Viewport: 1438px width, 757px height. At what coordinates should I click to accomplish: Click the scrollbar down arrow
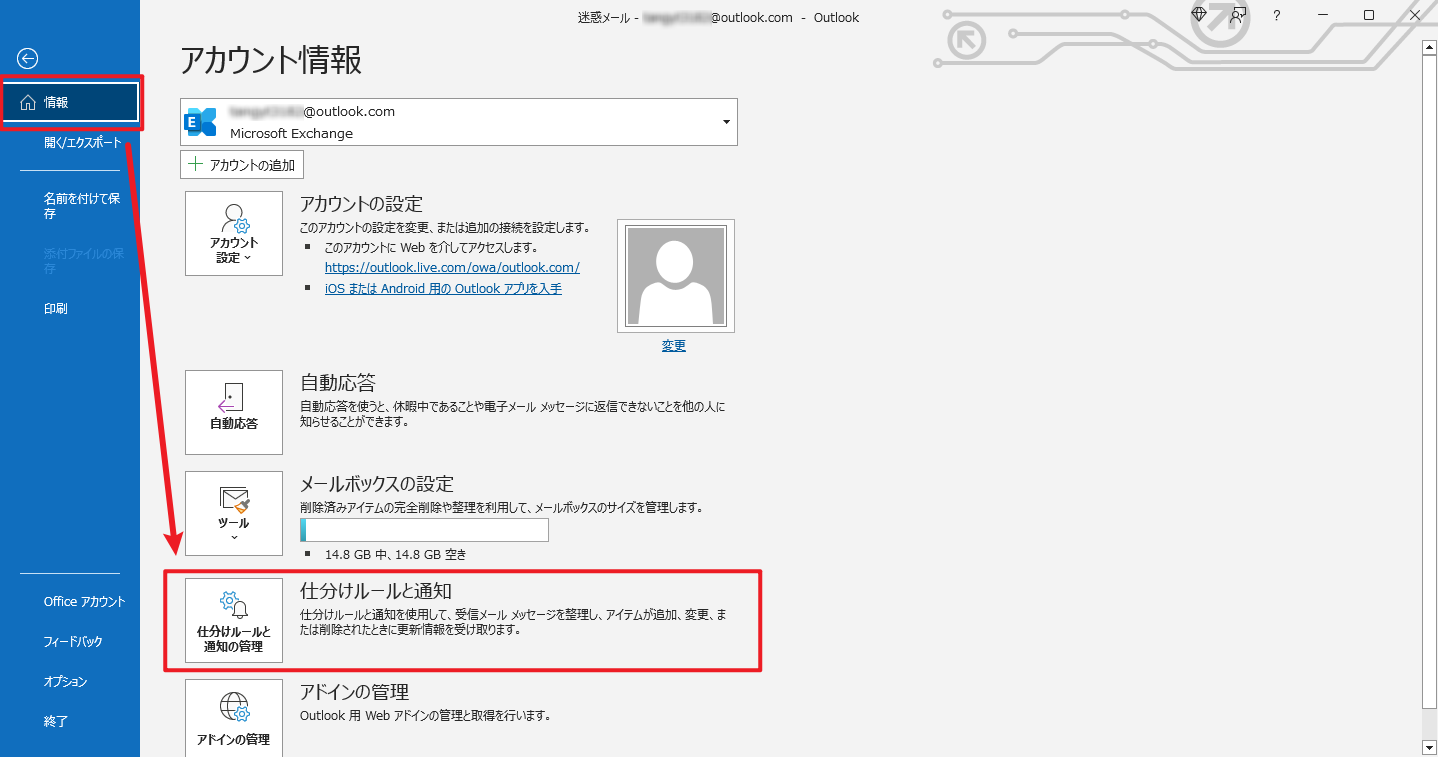coord(1429,747)
